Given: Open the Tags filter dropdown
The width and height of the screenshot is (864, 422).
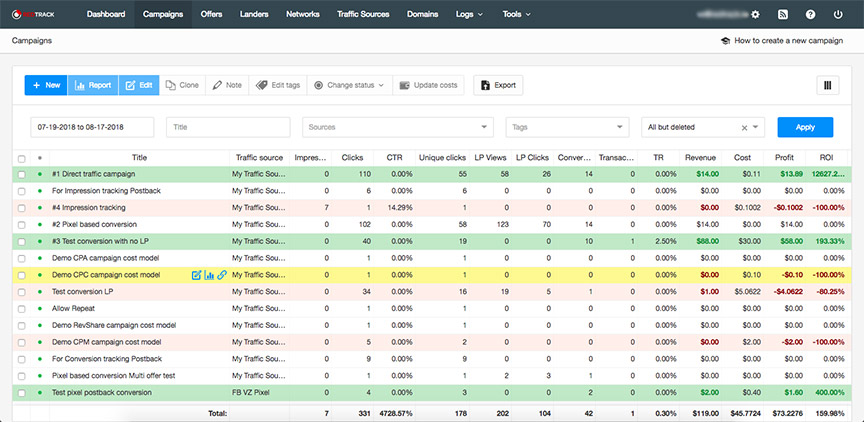Looking at the screenshot, I should coord(567,127).
